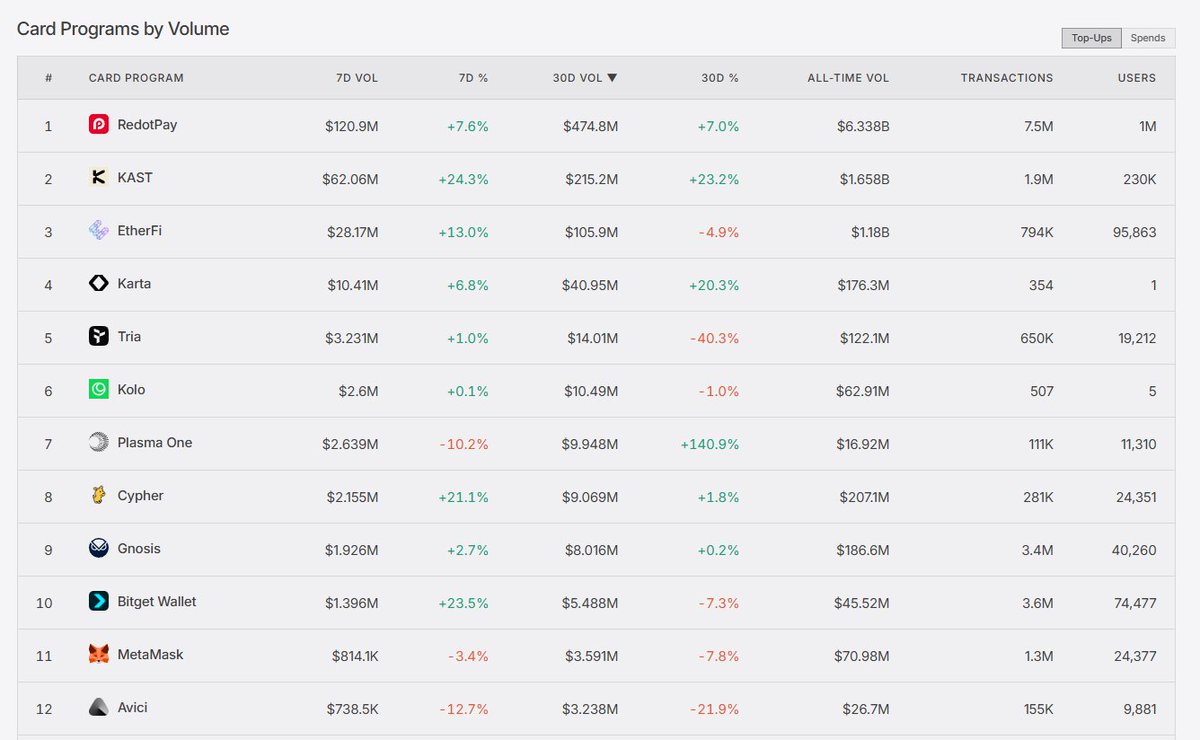Switch to the Spends view

[x=1148, y=38]
